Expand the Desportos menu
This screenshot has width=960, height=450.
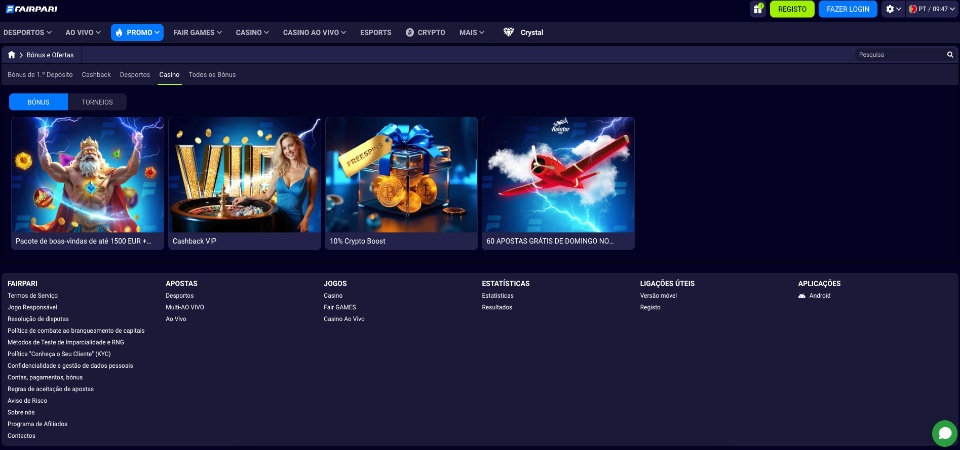pos(28,32)
